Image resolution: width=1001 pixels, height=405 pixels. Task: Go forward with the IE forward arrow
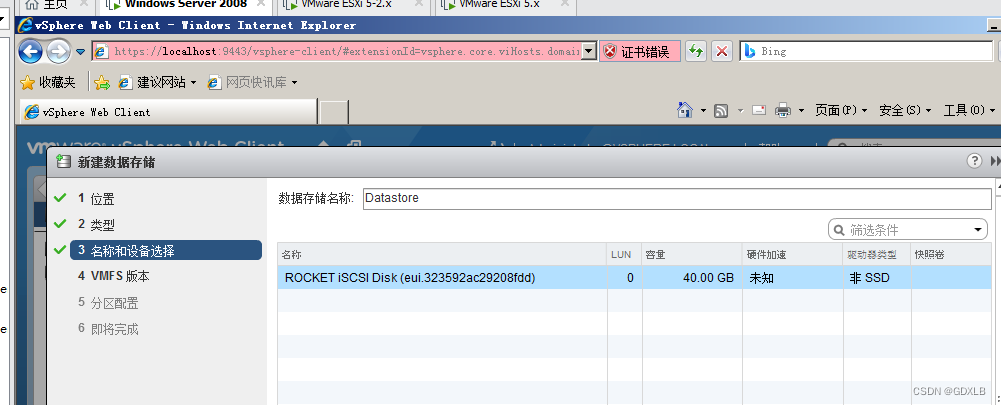click(x=58, y=51)
